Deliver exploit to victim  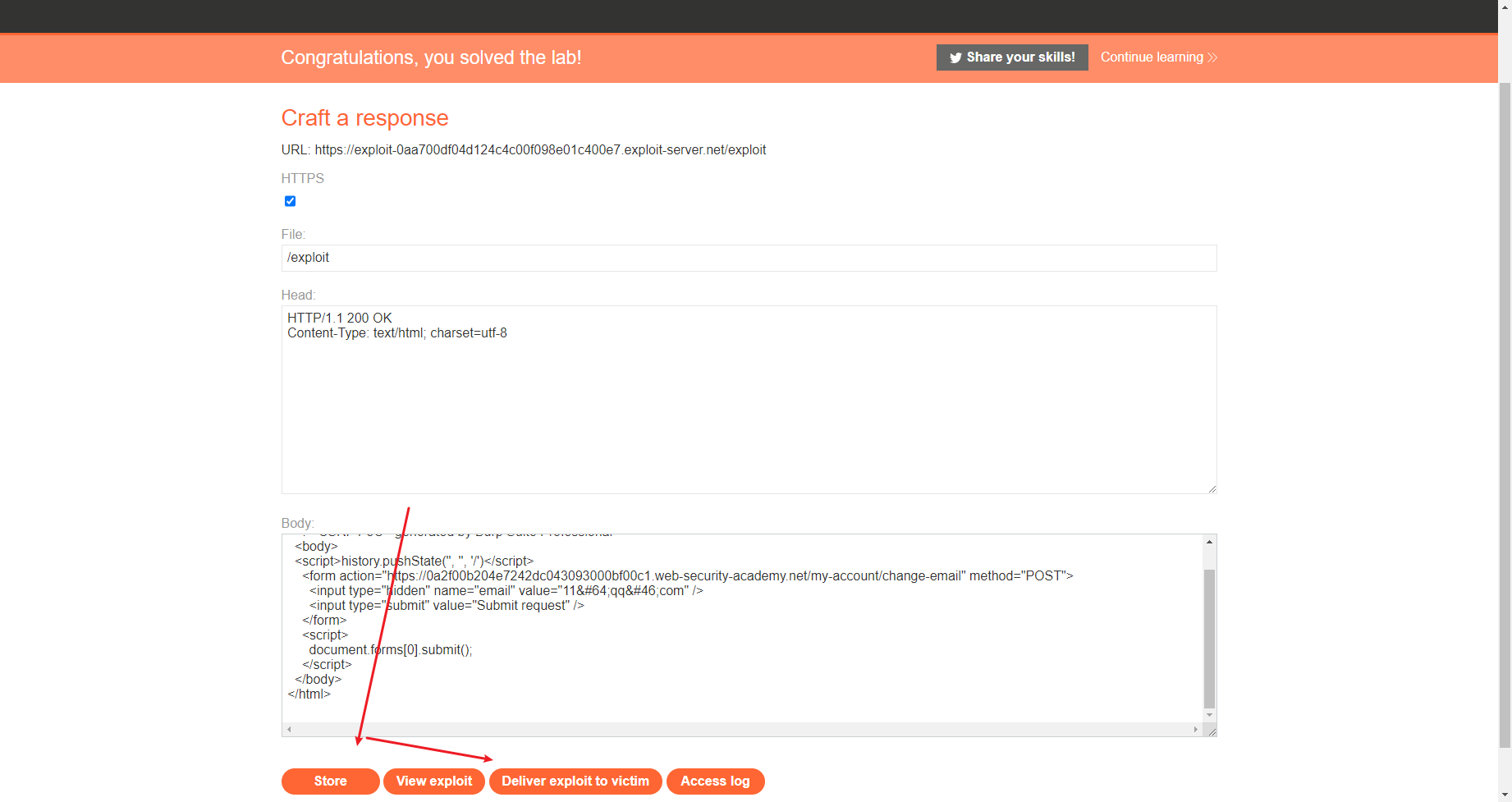575,781
